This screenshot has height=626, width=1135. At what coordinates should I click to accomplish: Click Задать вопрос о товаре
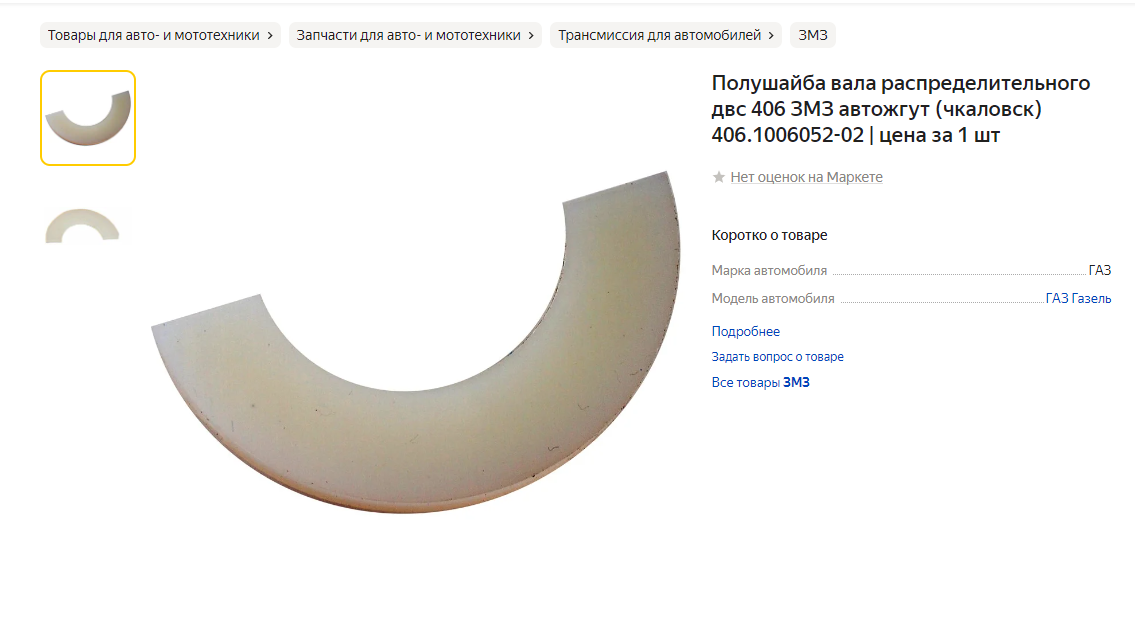click(777, 357)
